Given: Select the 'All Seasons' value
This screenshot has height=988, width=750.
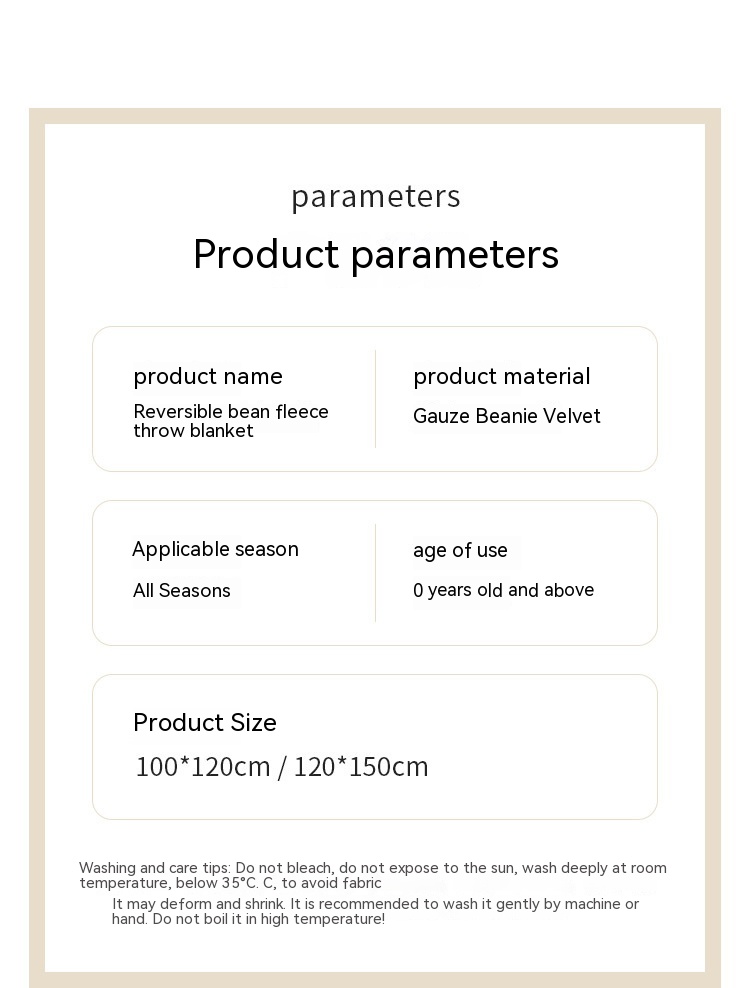Looking at the screenshot, I should coord(181,591).
